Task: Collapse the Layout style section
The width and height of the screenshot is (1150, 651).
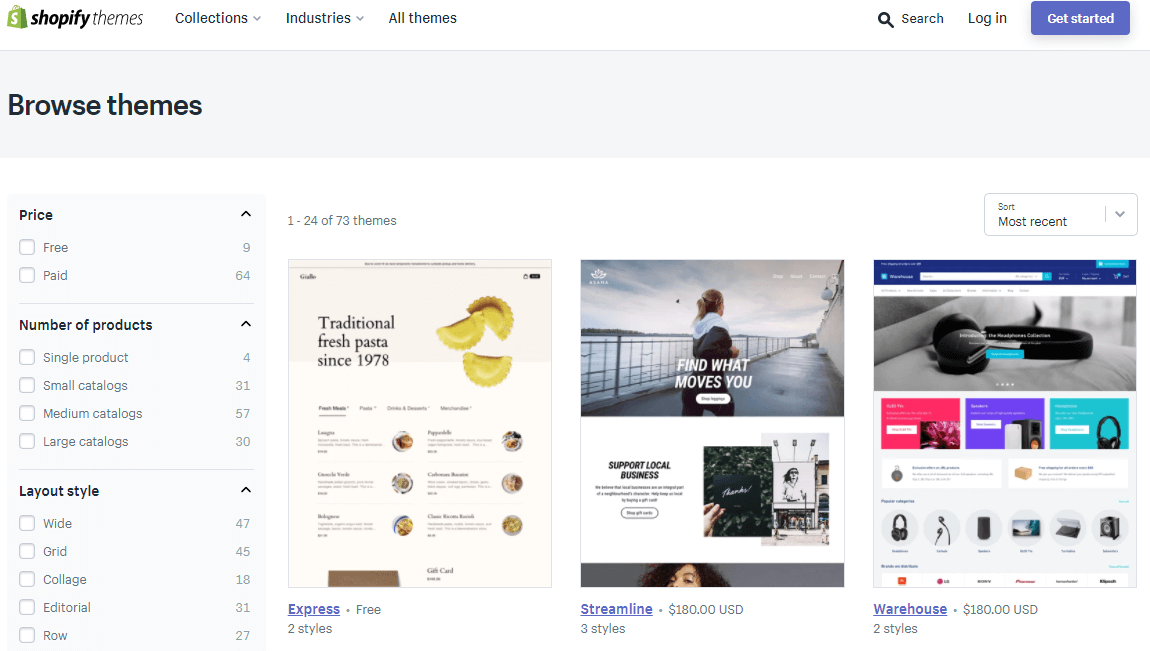Action: click(x=246, y=490)
